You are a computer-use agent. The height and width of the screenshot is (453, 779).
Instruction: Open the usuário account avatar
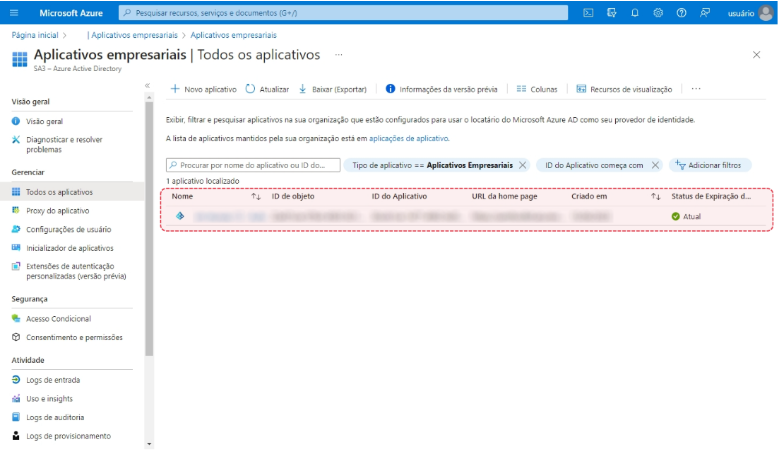(x=766, y=13)
